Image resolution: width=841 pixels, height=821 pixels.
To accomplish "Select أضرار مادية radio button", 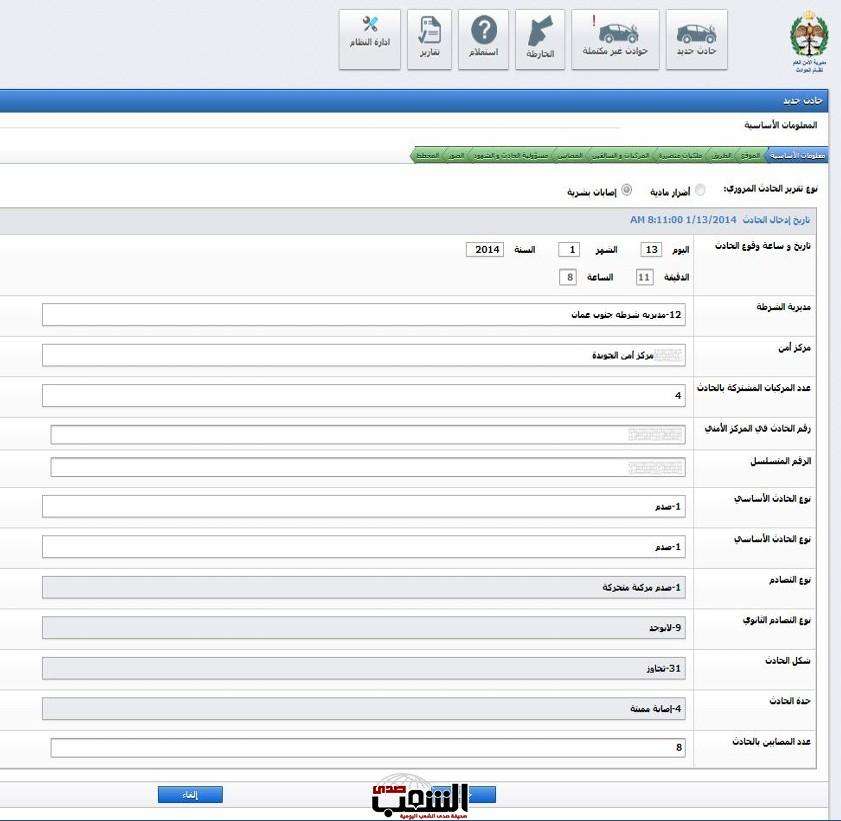I will 699,190.
